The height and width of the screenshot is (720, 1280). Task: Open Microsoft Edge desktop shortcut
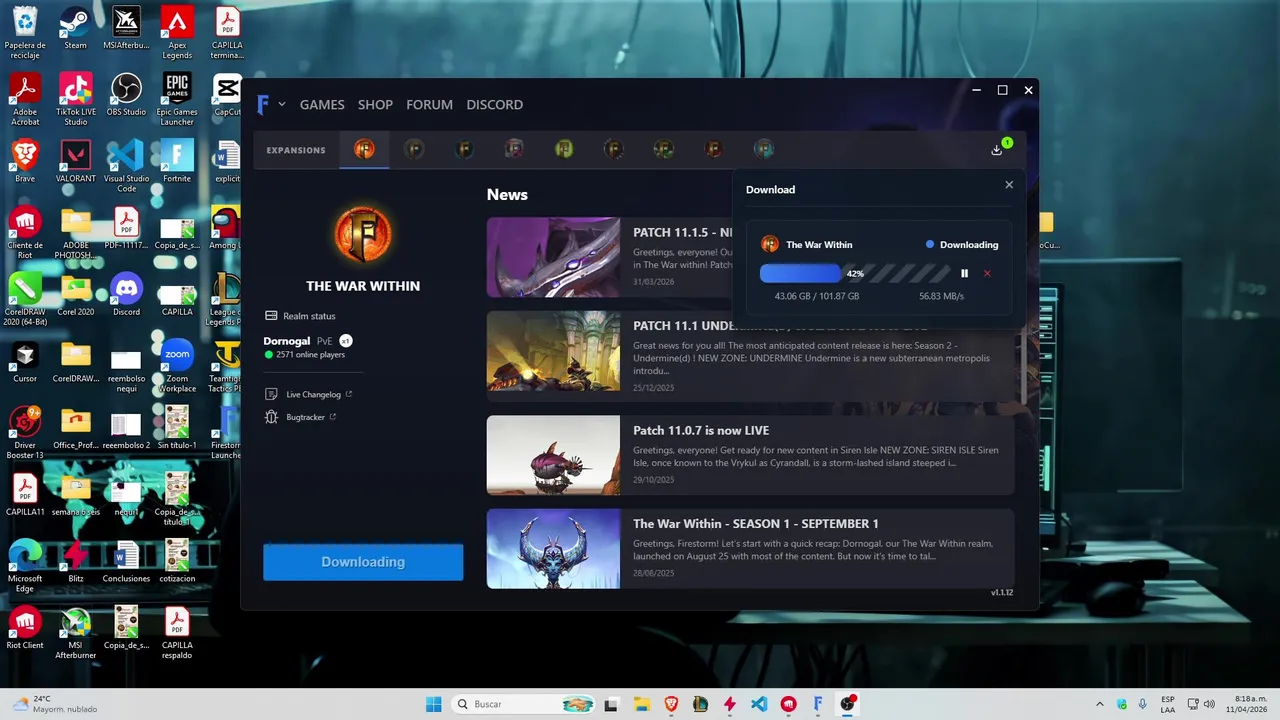click(25, 565)
